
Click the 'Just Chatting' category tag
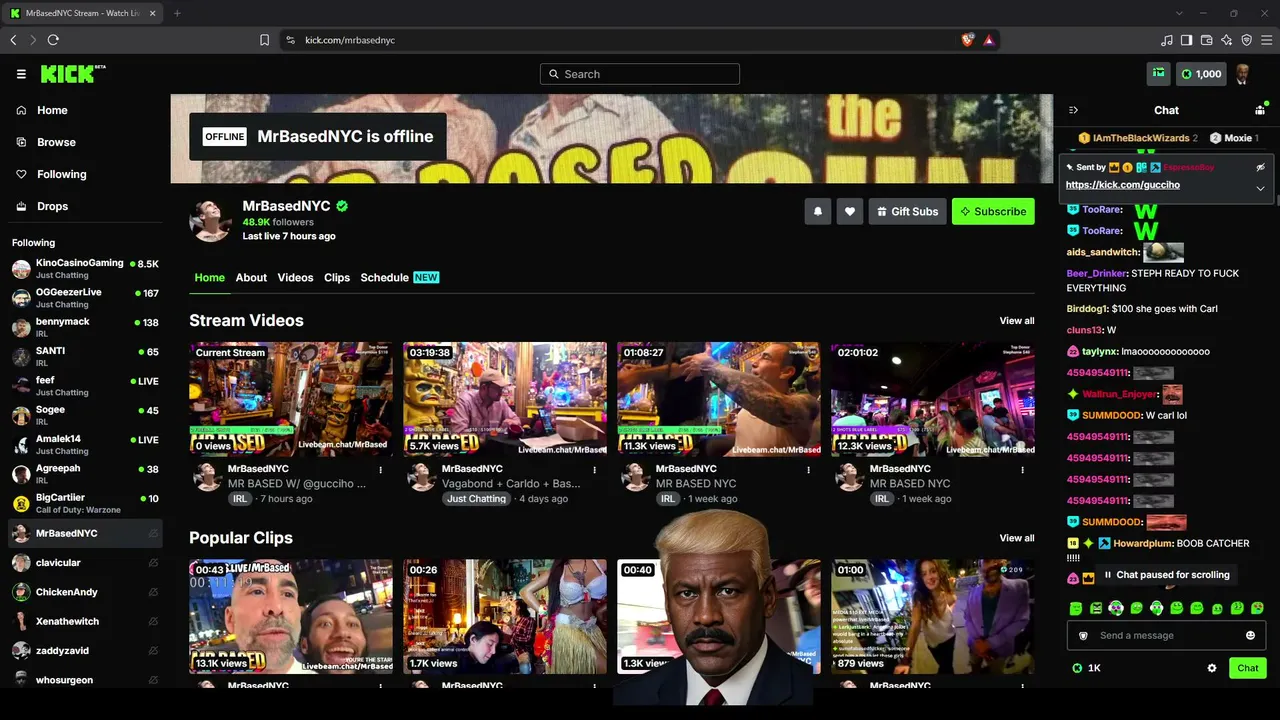[476, 499]
